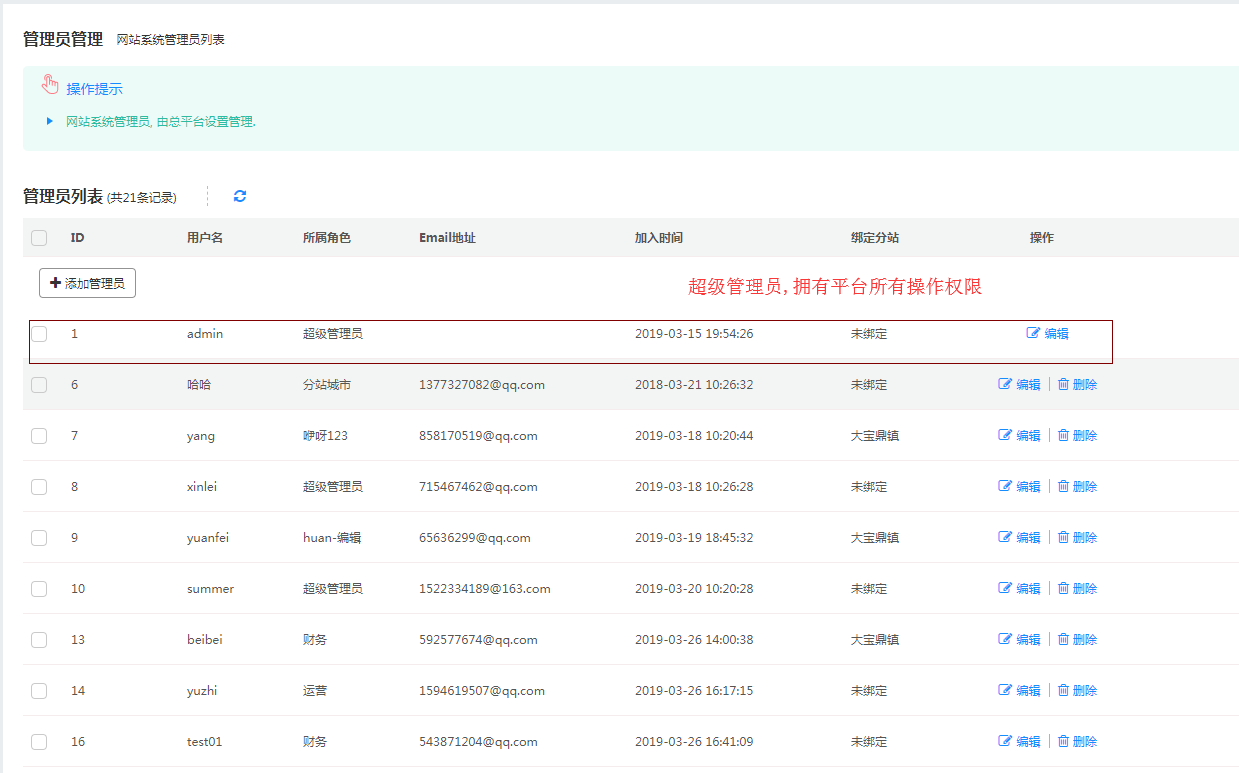Toggle the select-all checkbox in table header
Viewport: 1239px width, 773px height.
[39, 238]
